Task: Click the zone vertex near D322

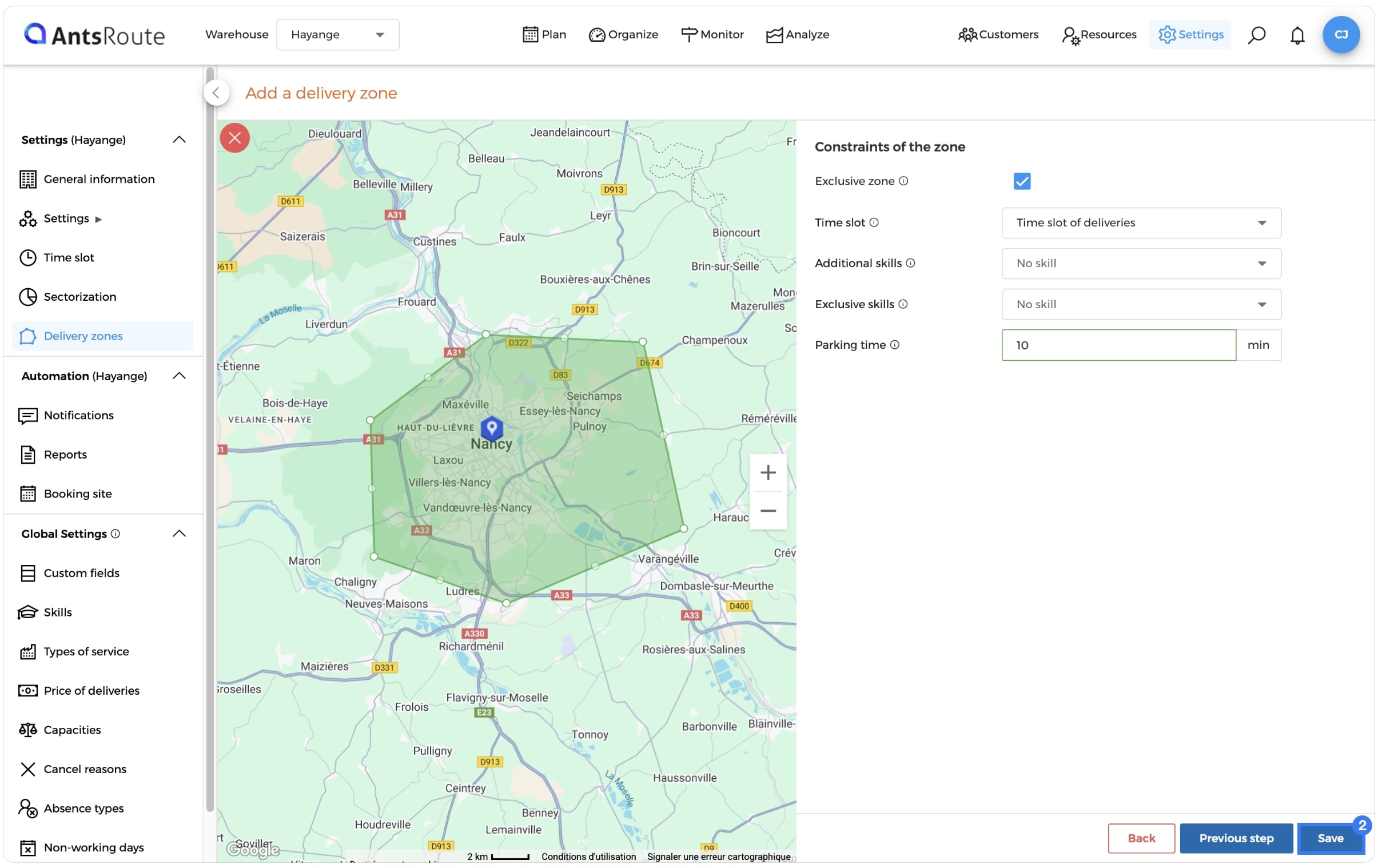Action: 486,334
